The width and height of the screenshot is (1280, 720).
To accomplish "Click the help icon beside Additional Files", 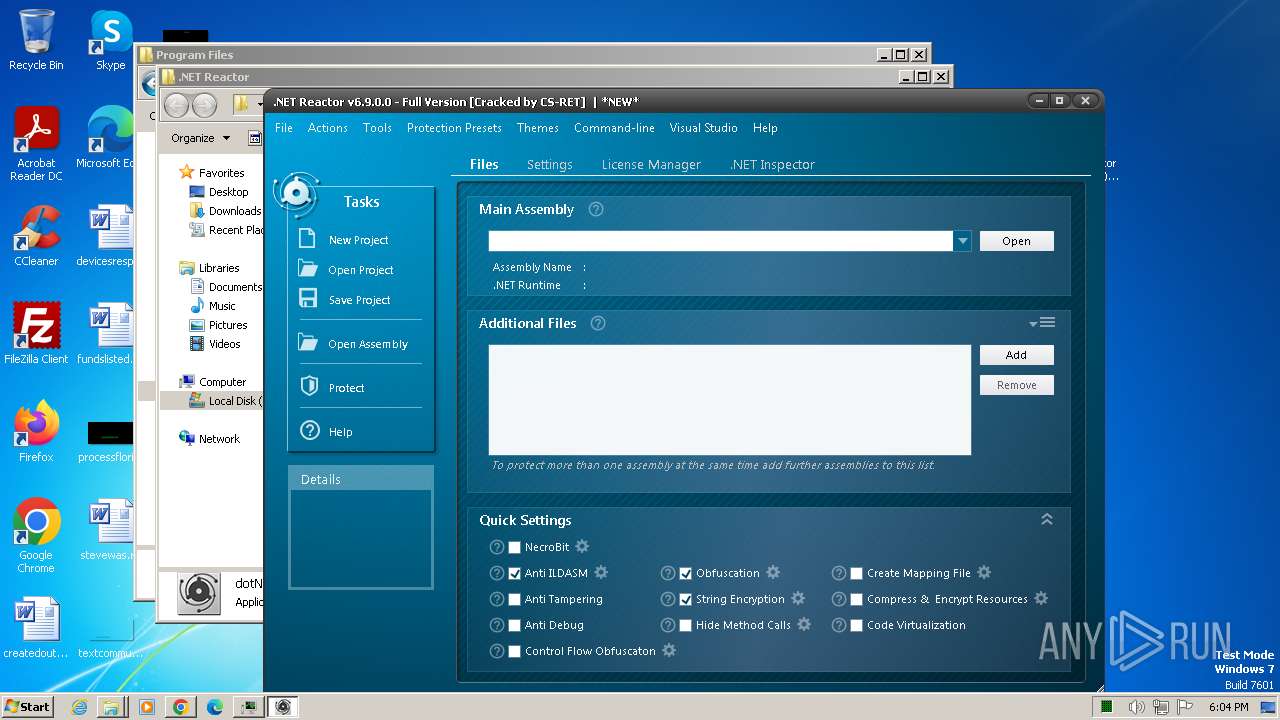I will (x=598, y=323).
